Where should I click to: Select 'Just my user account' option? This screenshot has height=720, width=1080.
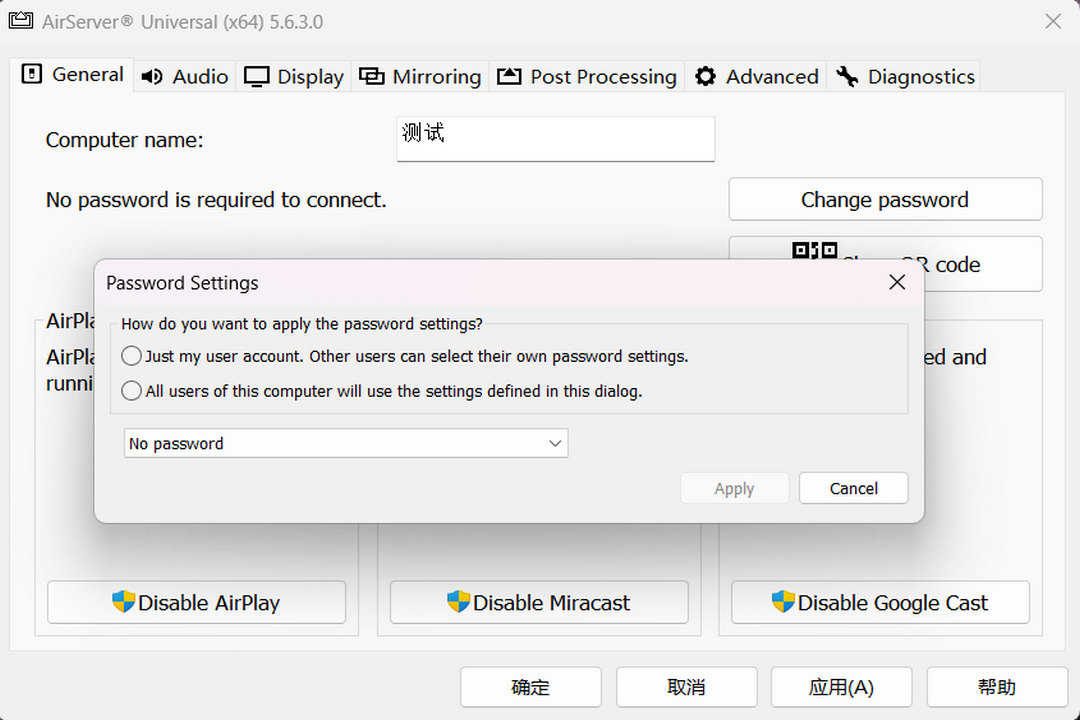[131, 356]
